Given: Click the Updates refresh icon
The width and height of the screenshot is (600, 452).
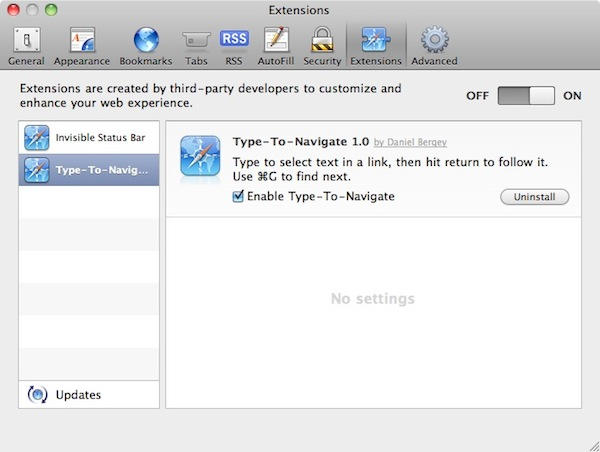Looking at the screenshot, I should pos(38,394).
